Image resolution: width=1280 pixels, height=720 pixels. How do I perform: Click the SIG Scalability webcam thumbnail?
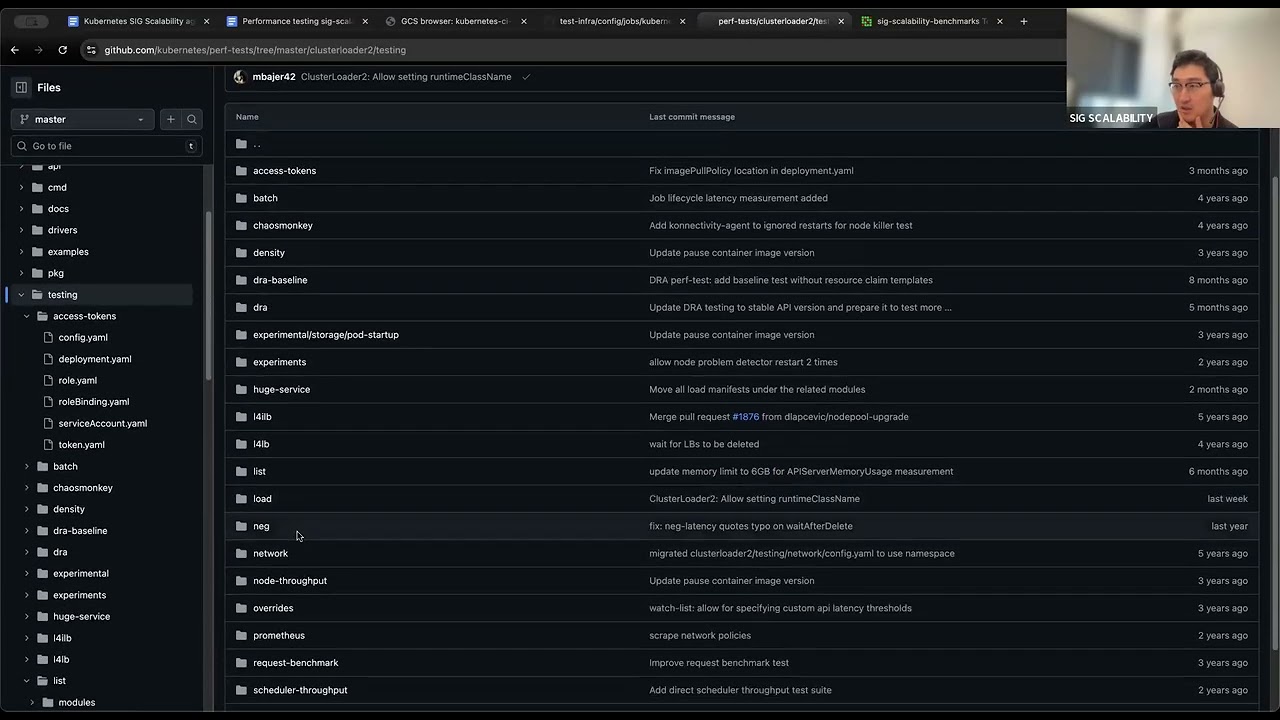1173,69
